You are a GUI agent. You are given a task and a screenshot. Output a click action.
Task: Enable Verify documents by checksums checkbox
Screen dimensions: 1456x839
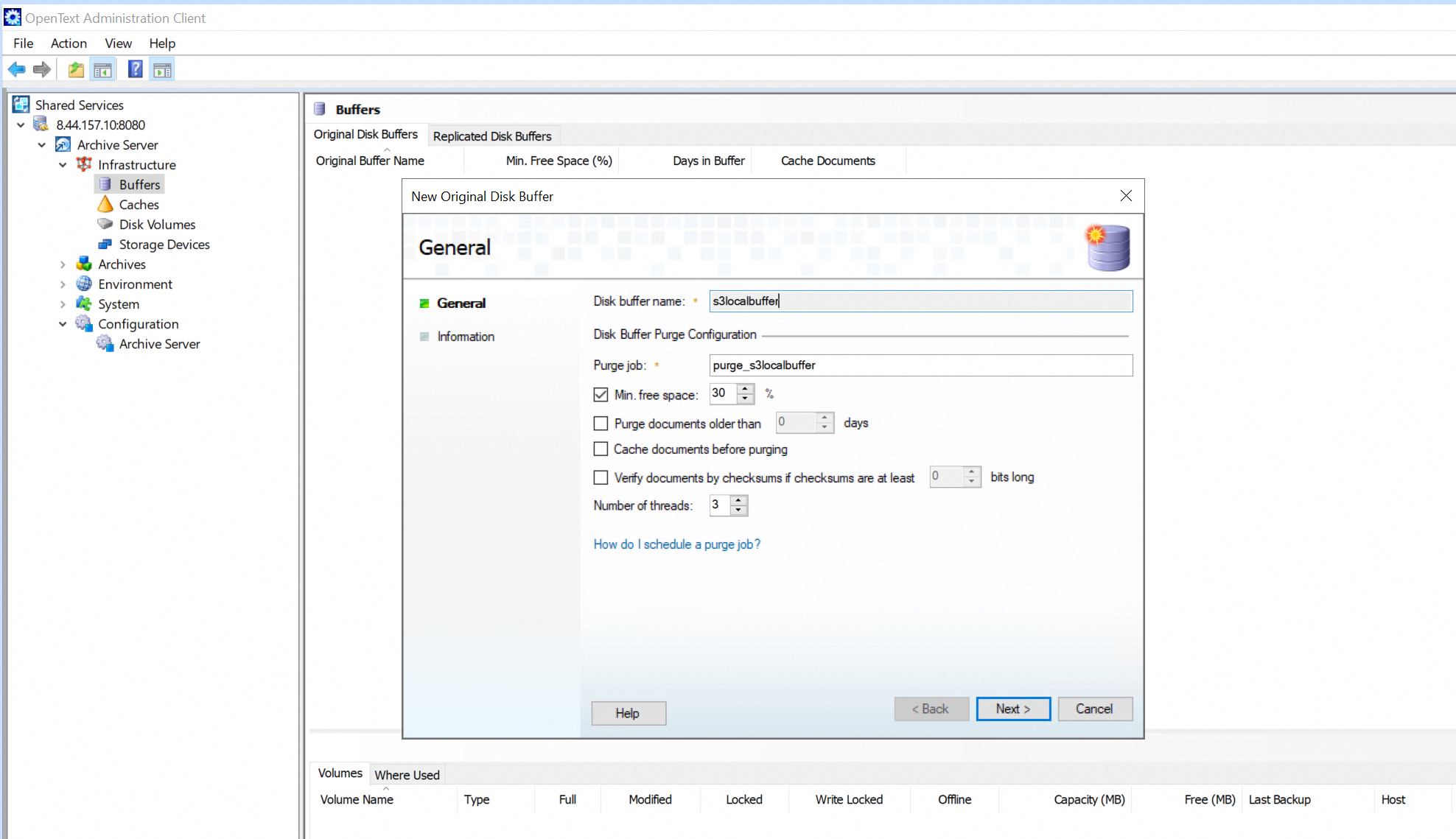tap(601, 478)
